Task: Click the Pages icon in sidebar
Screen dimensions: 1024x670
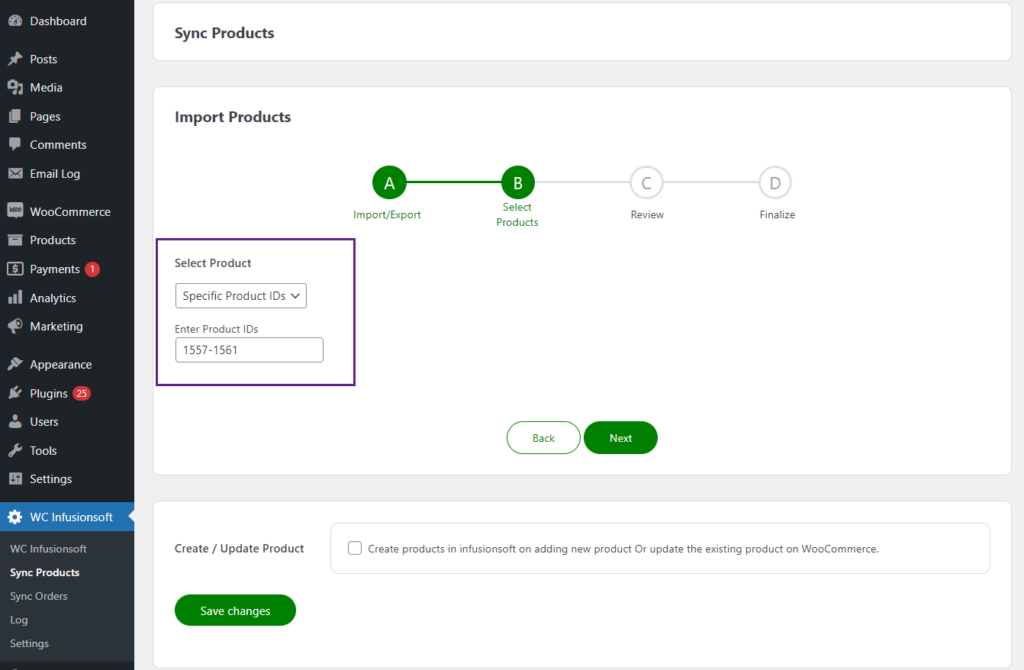Action: (x=15, y=116)
